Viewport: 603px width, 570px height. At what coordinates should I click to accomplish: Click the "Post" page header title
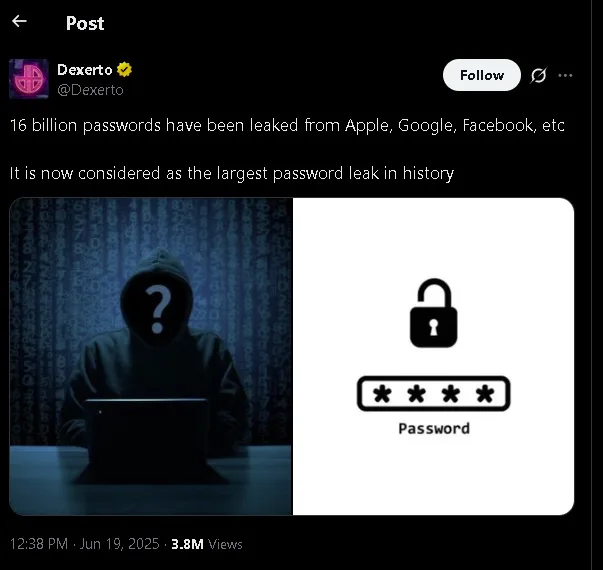(x=85, y=23)
